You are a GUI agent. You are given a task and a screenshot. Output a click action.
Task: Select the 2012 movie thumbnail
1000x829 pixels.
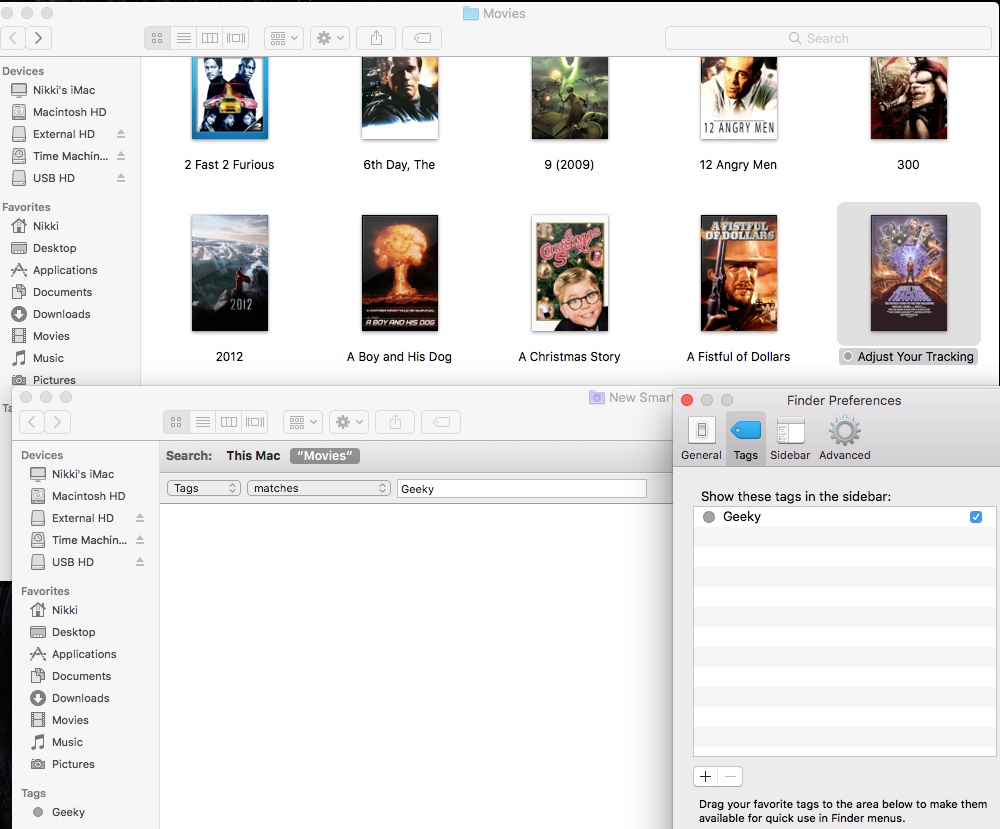tap(230, 273)
